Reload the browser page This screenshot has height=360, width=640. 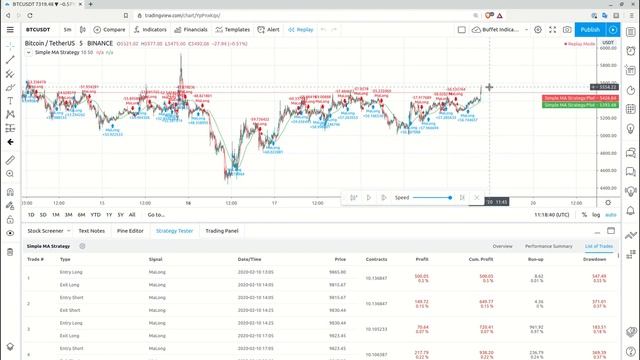tap(30, 16)
